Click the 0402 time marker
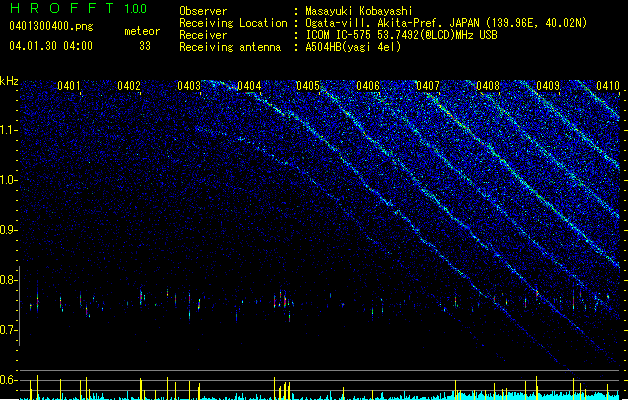This screenshot has height=400, width=629. click(129, 86)
